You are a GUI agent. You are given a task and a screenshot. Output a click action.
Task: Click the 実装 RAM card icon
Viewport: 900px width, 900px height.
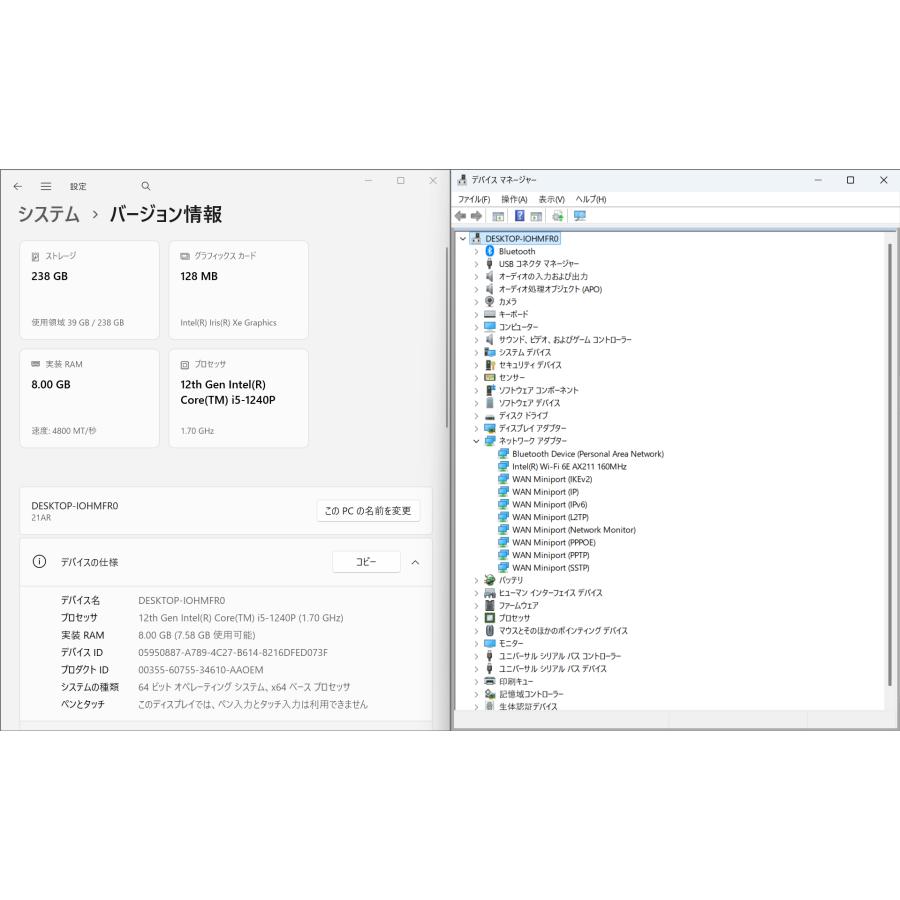coord(36,364)
